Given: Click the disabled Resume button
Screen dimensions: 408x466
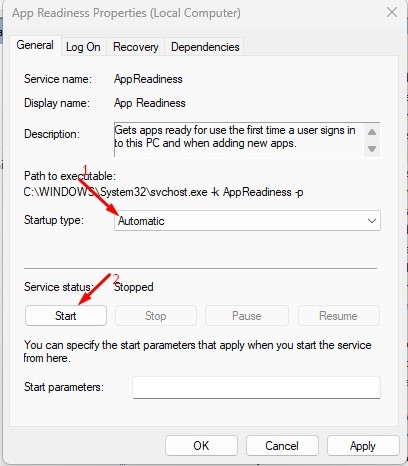Looking at the screenshot, I should coord(338,316).
